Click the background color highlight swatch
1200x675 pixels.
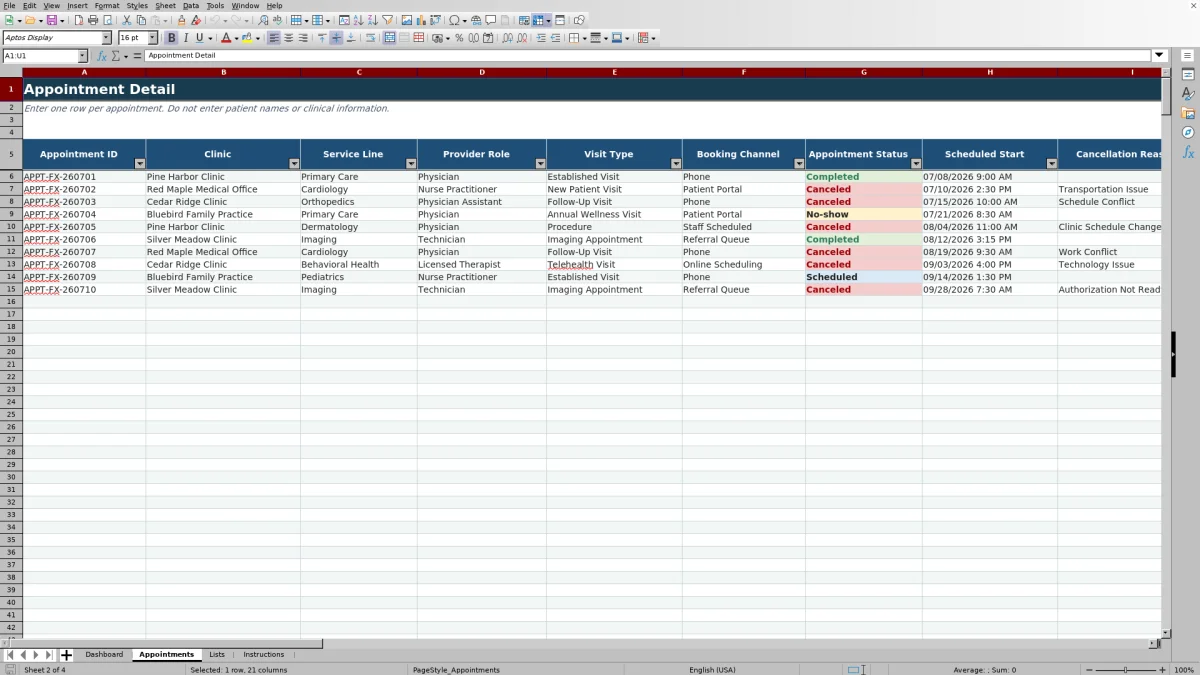(x=247, y=38)
